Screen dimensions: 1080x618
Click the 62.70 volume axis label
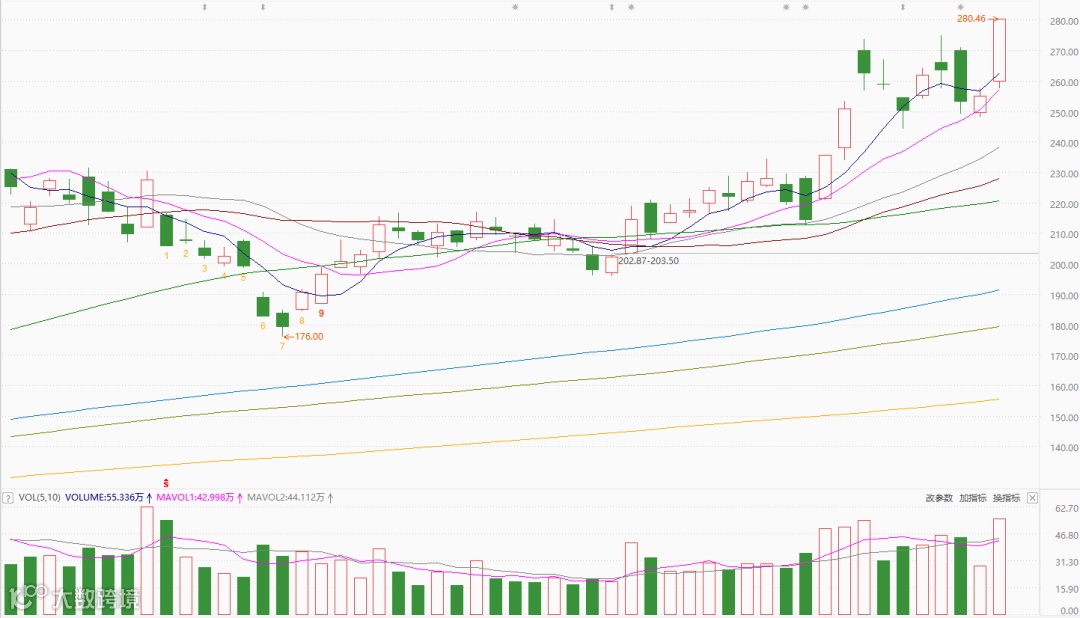[x=1067, y=508]
